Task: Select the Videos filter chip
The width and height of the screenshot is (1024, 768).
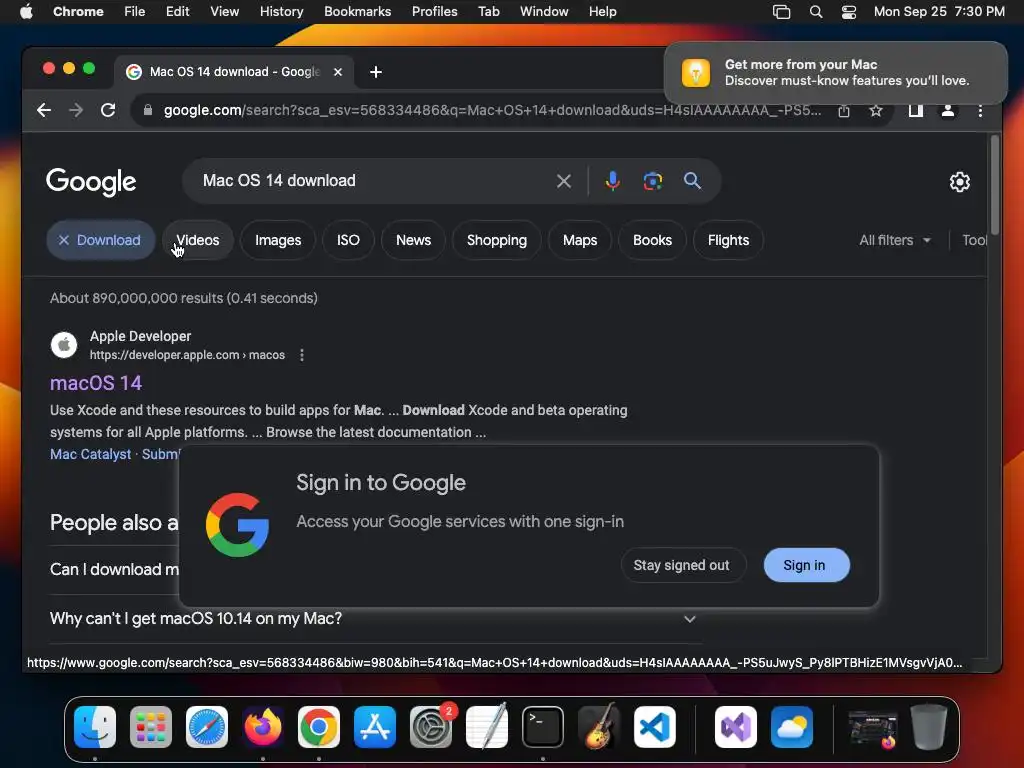Action: [x=197, y=240]
